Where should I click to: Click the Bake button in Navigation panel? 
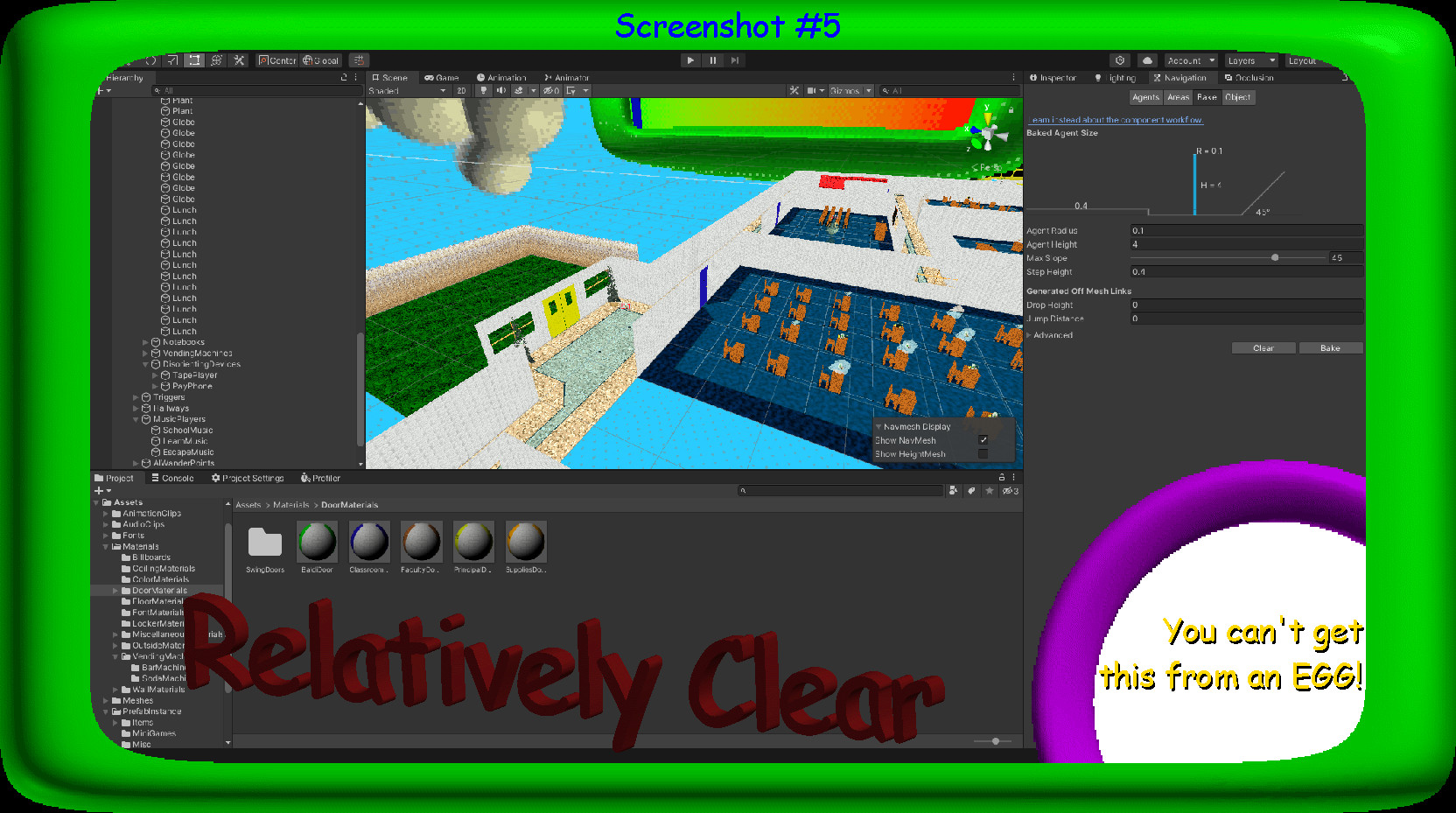[x=1331, y=347]
